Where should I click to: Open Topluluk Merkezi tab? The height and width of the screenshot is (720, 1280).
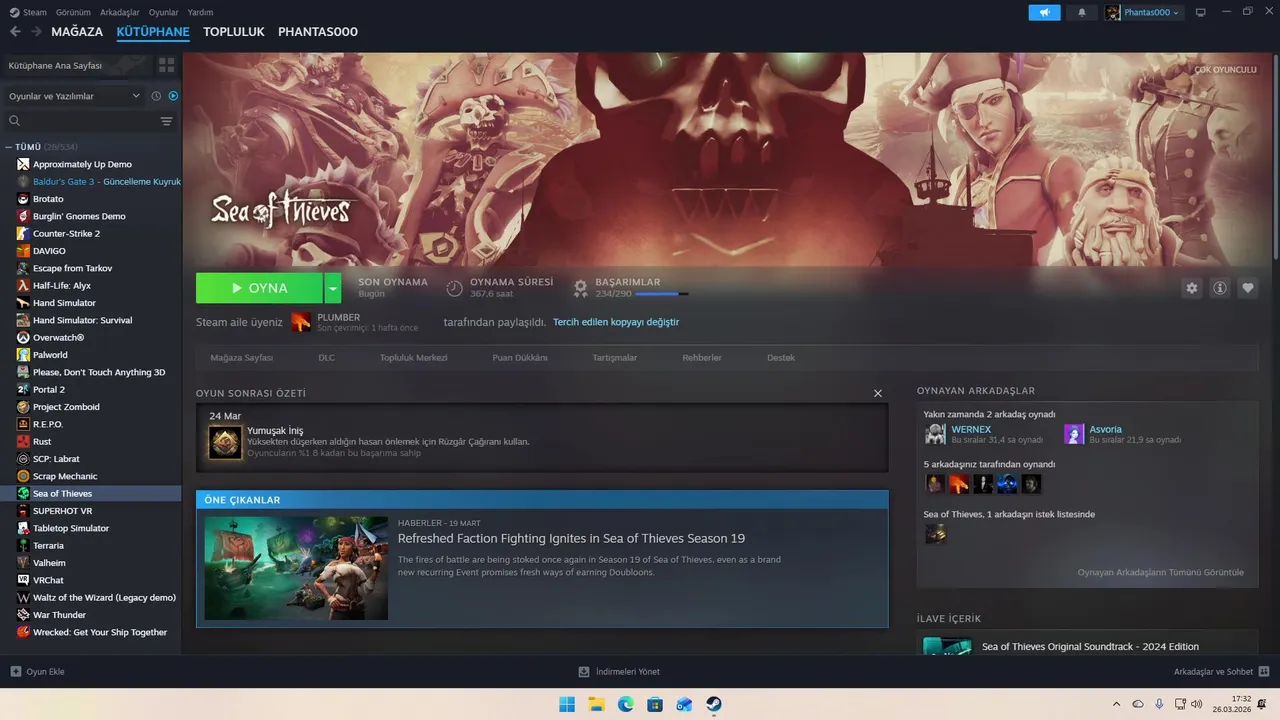[413, 357]
